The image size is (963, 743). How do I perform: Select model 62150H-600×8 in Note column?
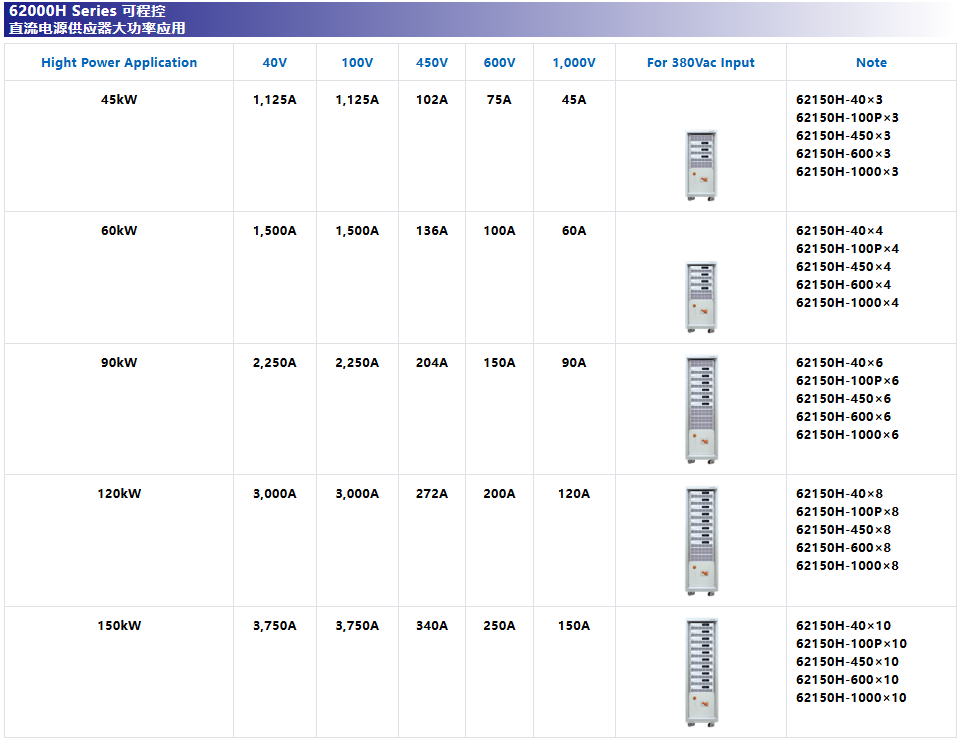click(x=843, y=548)
